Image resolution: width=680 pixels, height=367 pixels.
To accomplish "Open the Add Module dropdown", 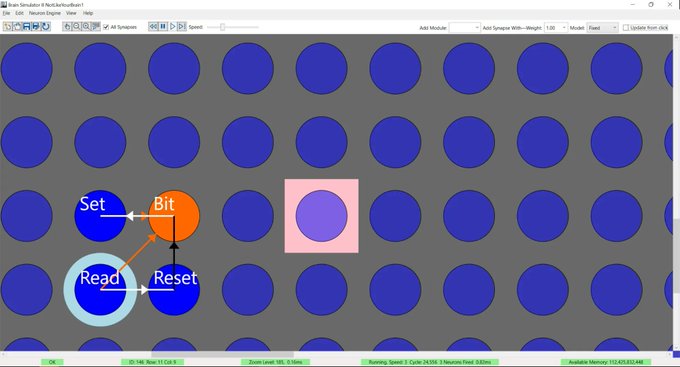I will click(x=464, y=27).
